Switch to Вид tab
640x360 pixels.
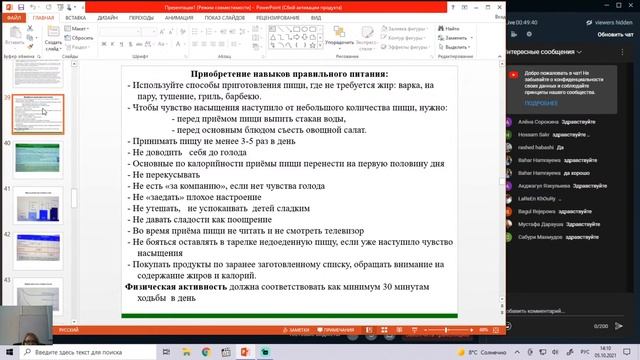[316, 18]
